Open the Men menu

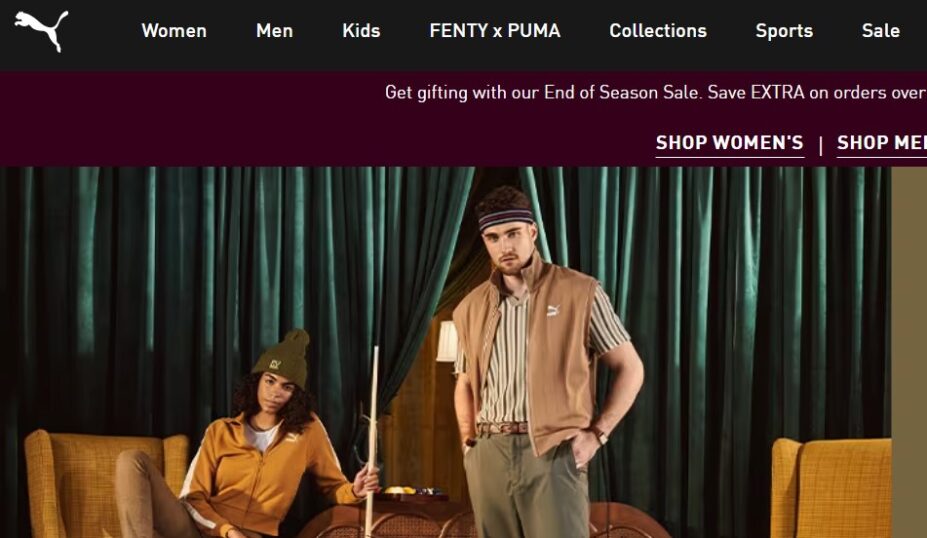pyautogui.click(x=274, y=31)
